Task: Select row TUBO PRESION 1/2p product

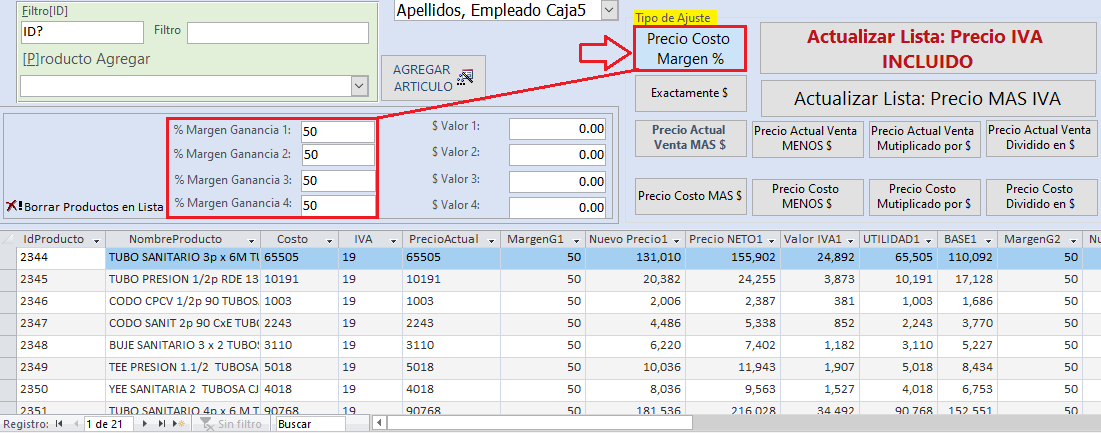Action: click(183, 278)
